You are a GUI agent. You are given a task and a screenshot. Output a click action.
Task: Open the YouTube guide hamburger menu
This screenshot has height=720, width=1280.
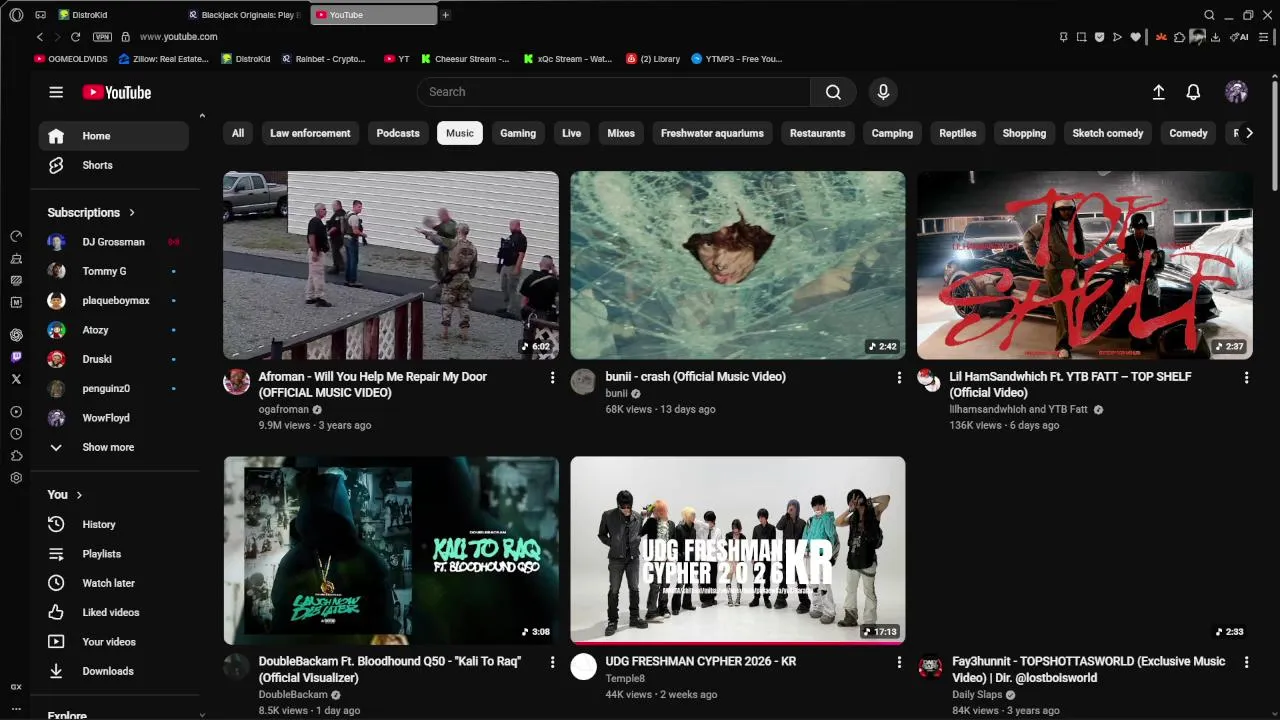(56, 92)
